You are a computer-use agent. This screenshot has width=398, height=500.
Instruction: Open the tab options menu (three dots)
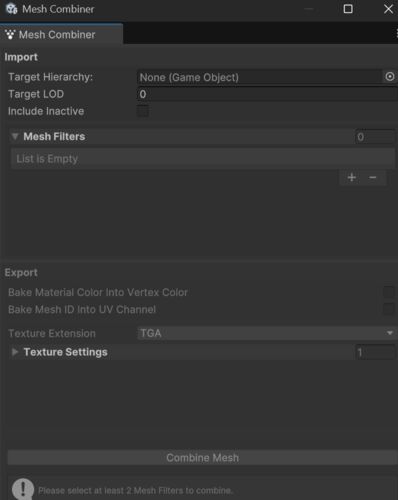[x=396, y=34]
